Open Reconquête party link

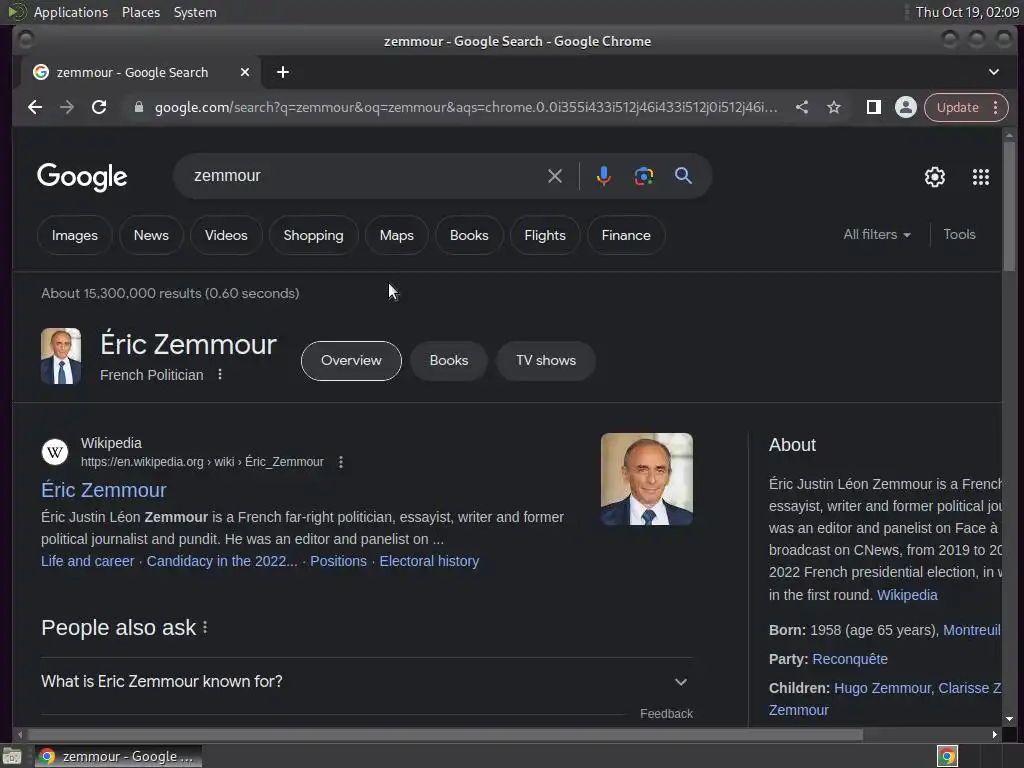coord(850,659)
